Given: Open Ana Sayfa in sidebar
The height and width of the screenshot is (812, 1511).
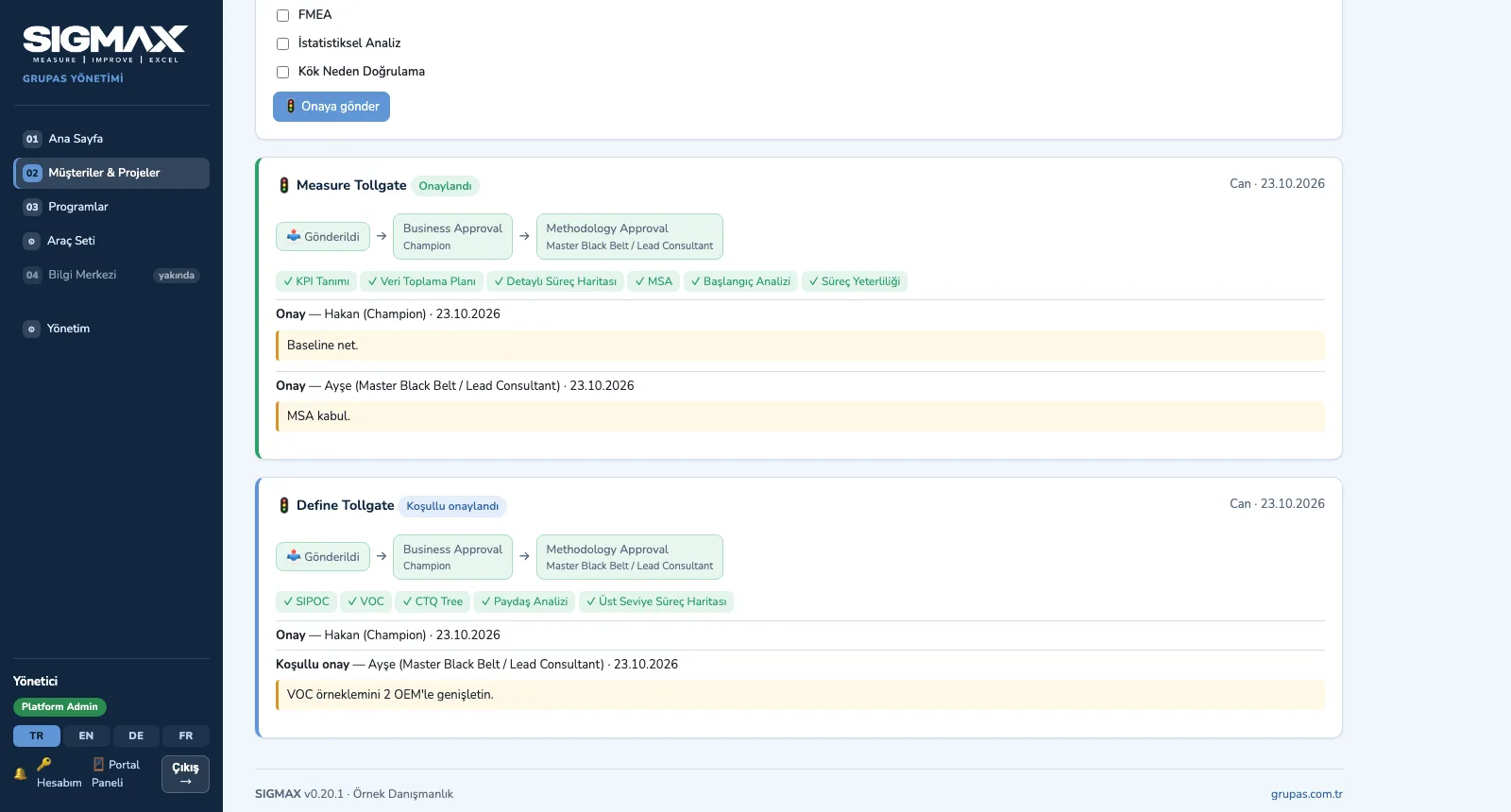Looking at the screenshot, I should coord(111,139).
